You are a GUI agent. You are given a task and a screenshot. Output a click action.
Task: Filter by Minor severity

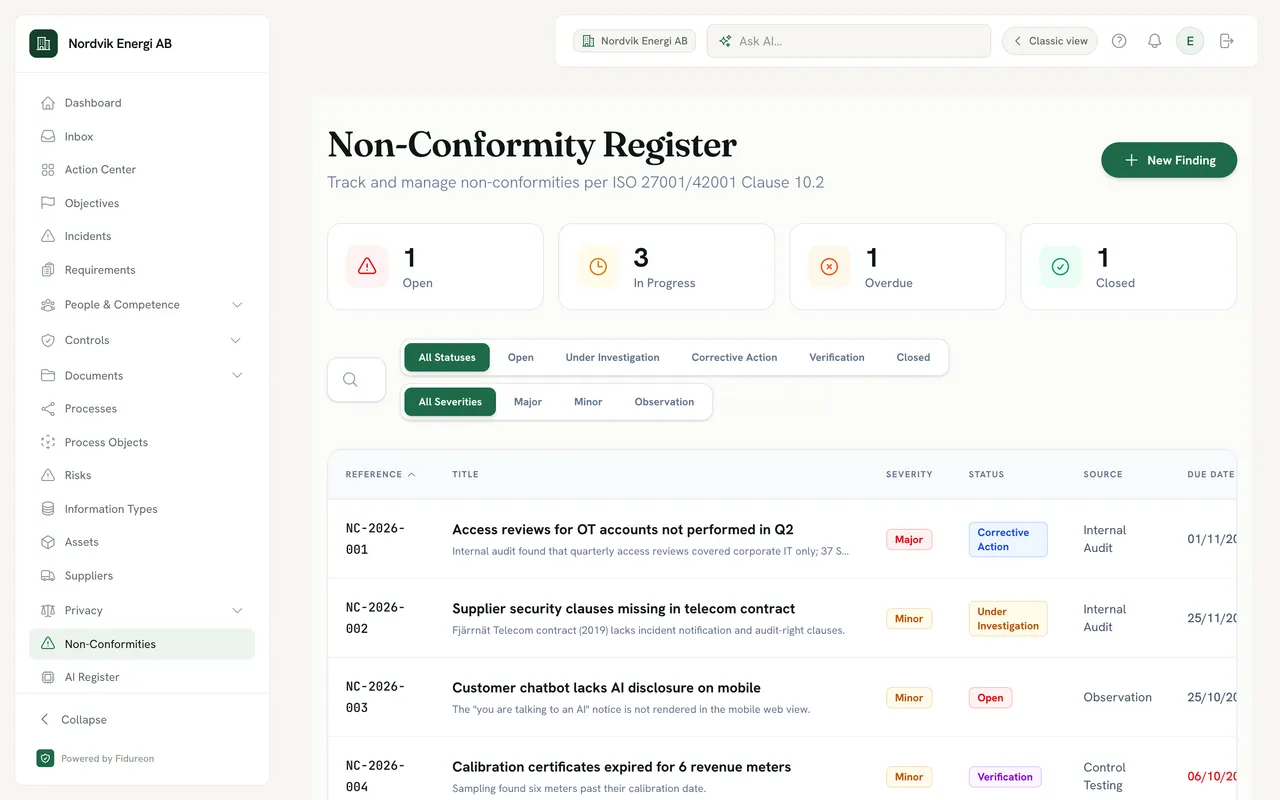588,402
